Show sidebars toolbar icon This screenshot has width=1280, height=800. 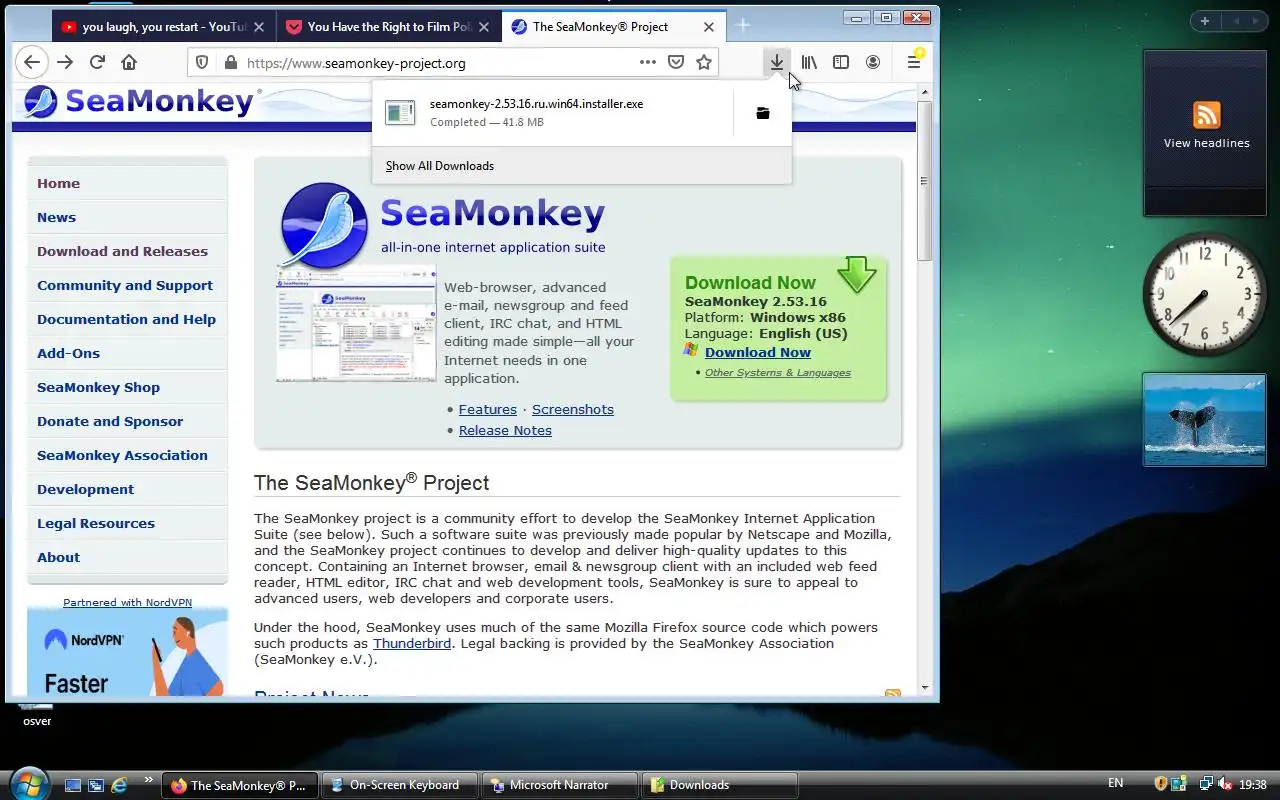pyautogui.click(x=841, y=62)
